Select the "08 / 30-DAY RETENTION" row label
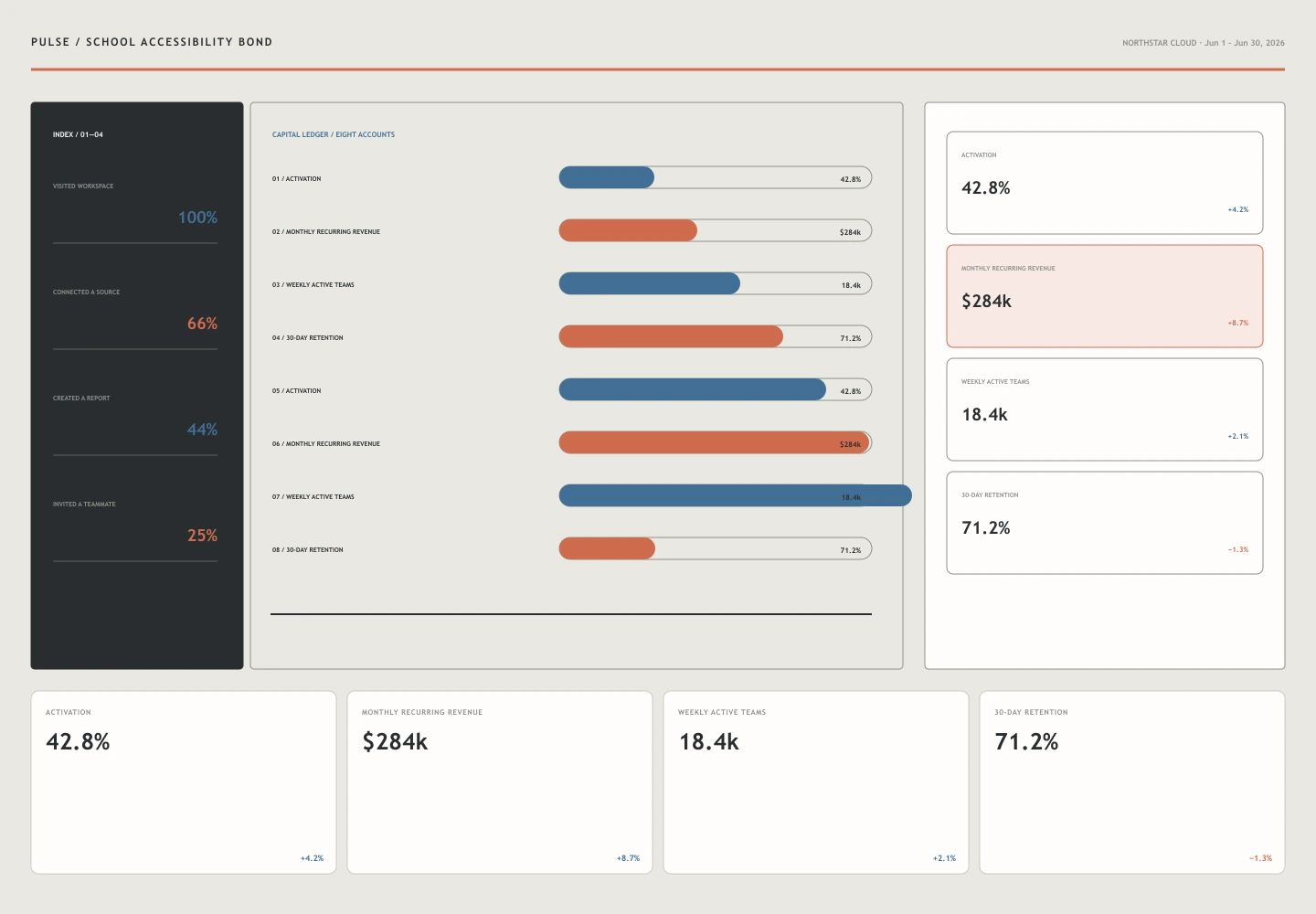 pyautogui.click(x=307, y=550)
